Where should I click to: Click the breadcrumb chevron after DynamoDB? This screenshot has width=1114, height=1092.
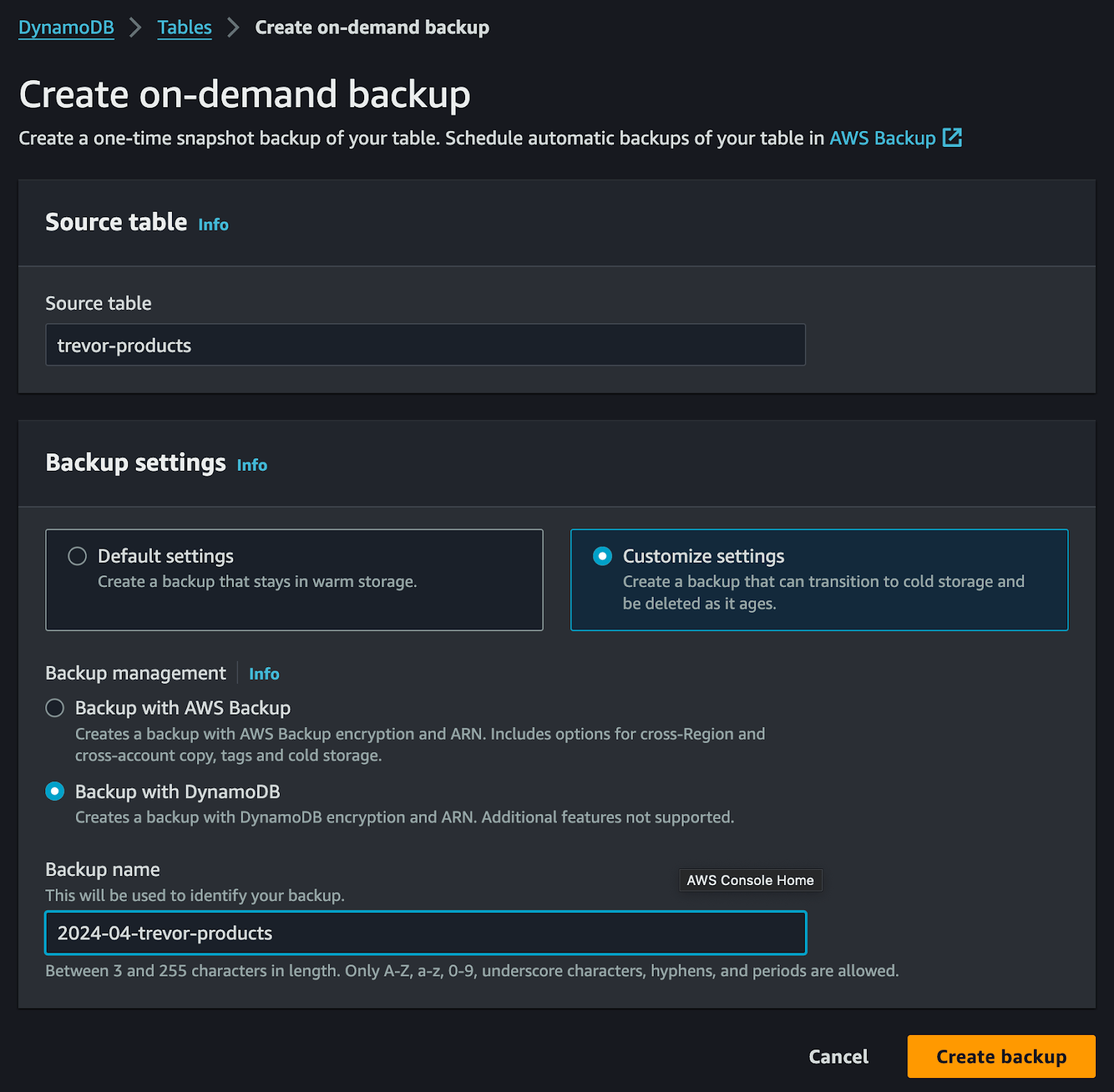pos(134,28)
